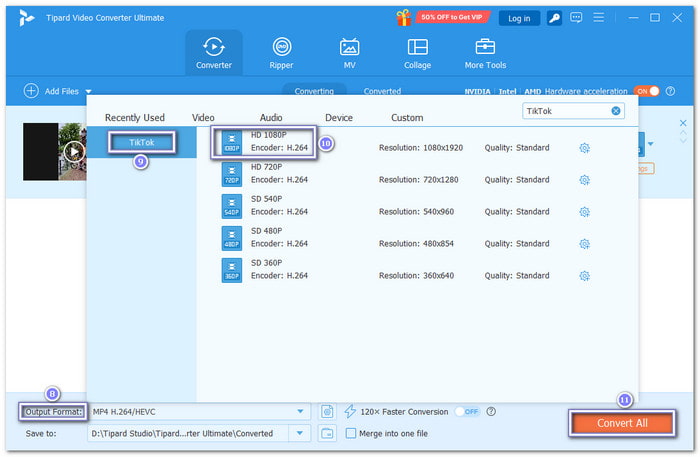Screen dimensions: 700x457
Task: Open snapshot settings icon beside output format
Action: click(327, 411)
